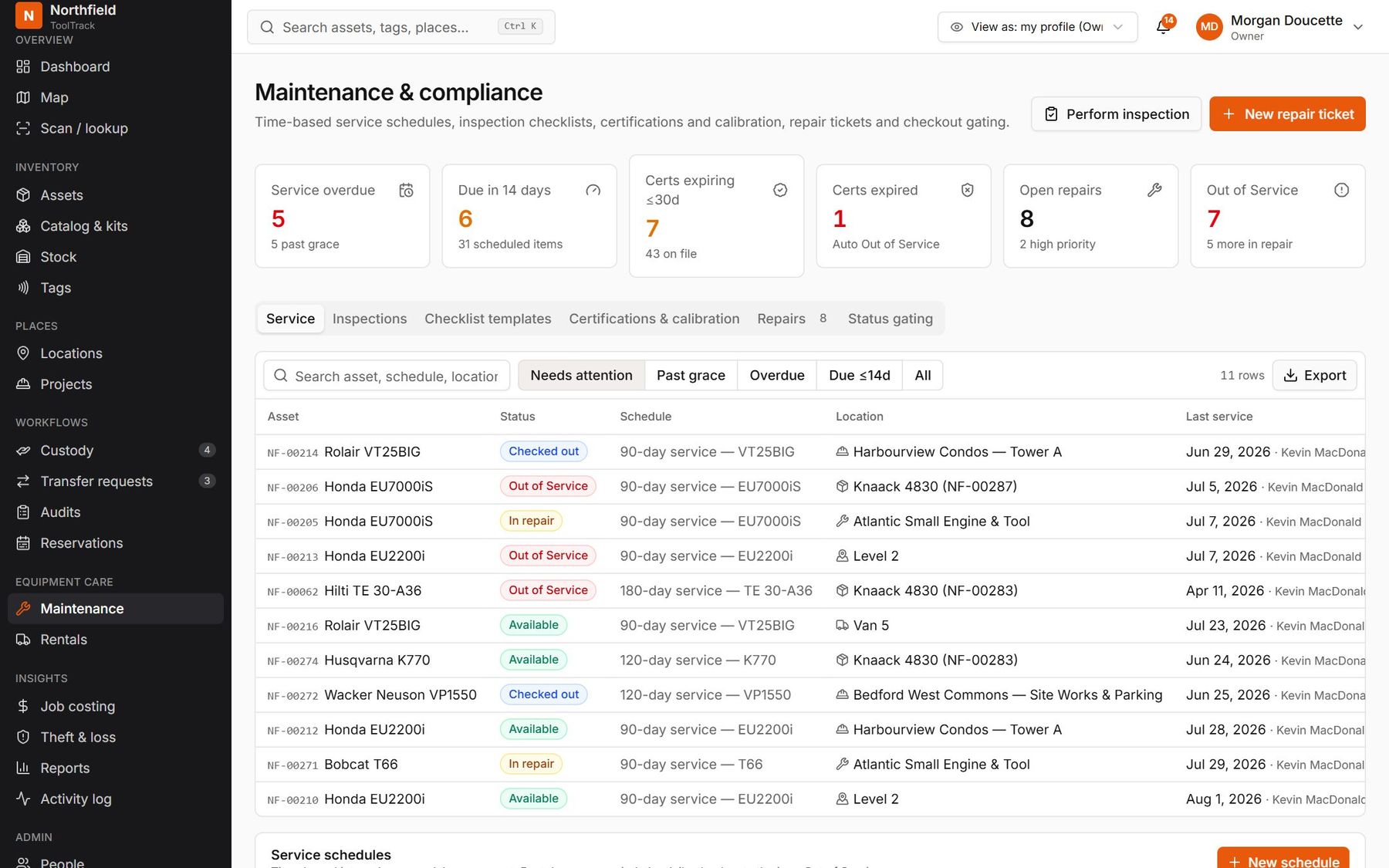Viewport: 1389px width, 868px height.
Task: Show All service rows
Action: [x=923, y=376]
